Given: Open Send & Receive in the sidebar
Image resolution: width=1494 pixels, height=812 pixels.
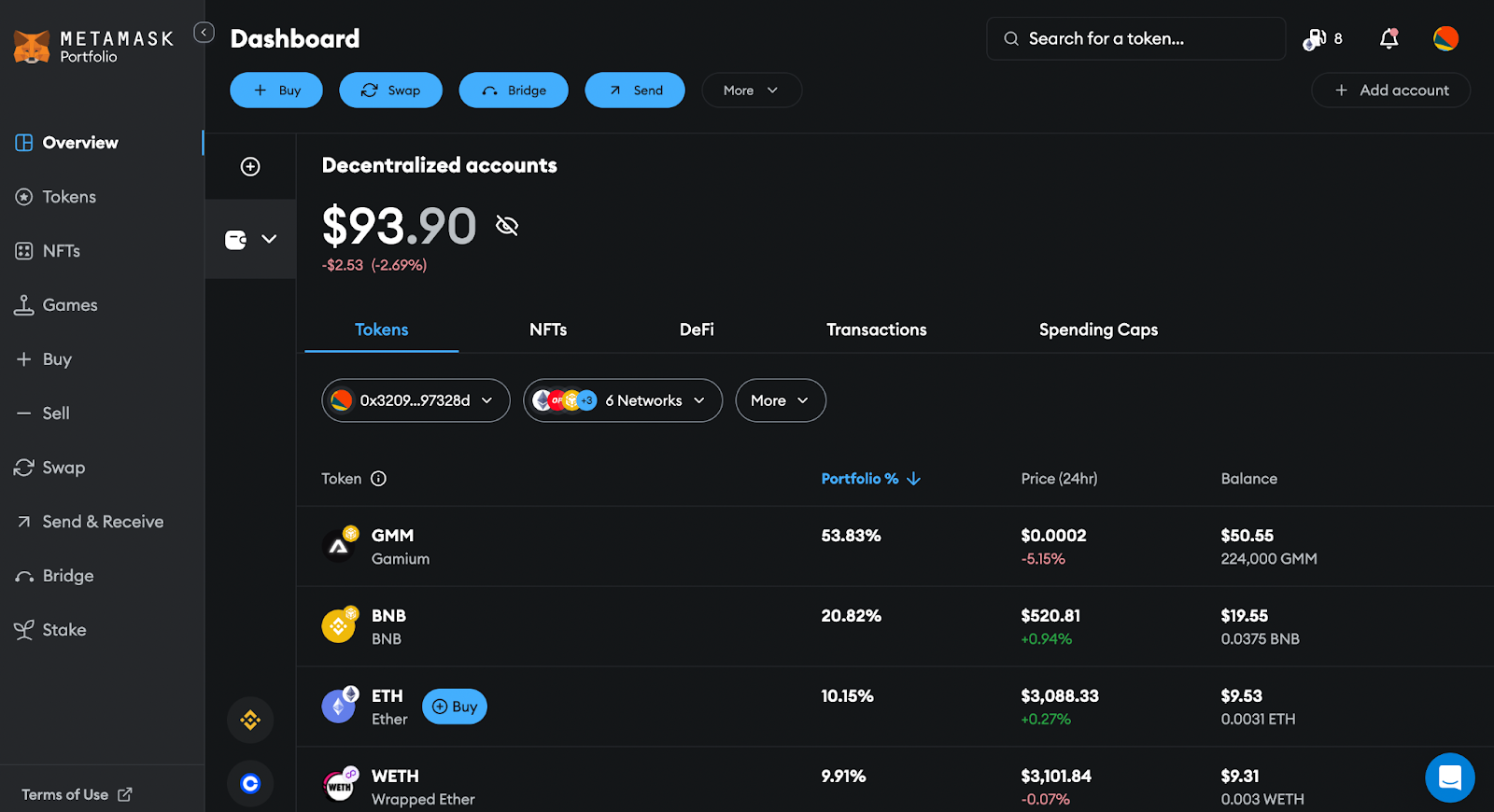Looking at the screenshot, I should pos(103,522).
